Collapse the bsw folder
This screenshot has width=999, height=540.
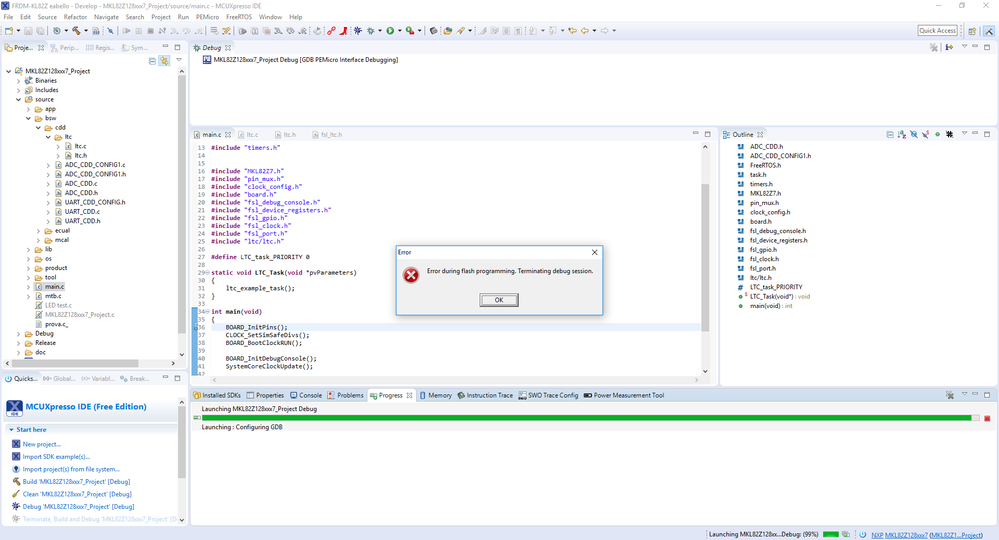click(x=29, y=118)
